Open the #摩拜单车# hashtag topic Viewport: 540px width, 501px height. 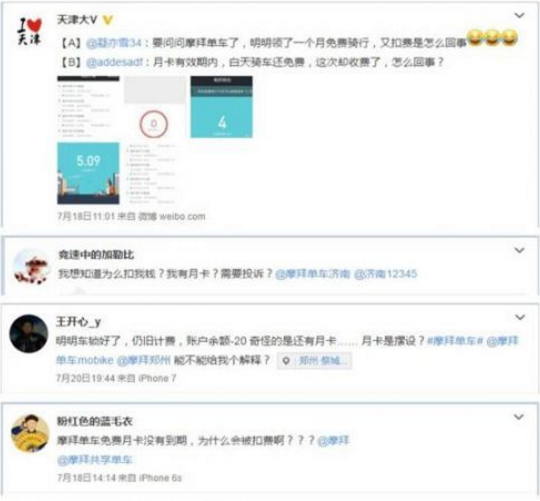pos(455,341)
